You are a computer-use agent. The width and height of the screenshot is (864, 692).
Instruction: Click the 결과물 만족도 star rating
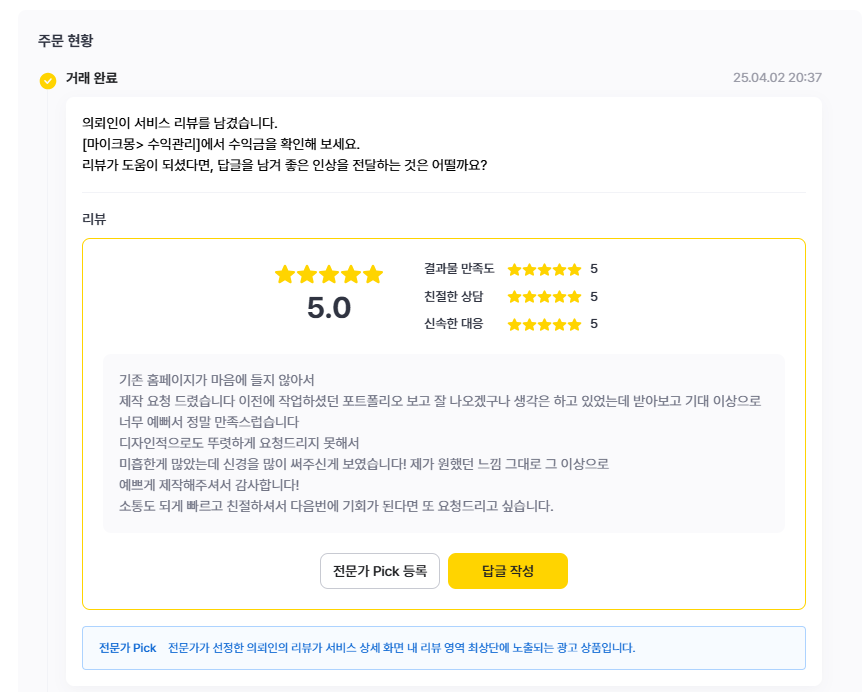point(544,270)
